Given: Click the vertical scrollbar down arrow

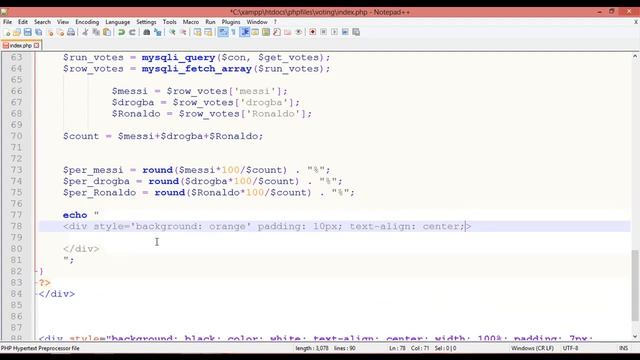Looking at the screenshot, I should click(x=635, y=337).
